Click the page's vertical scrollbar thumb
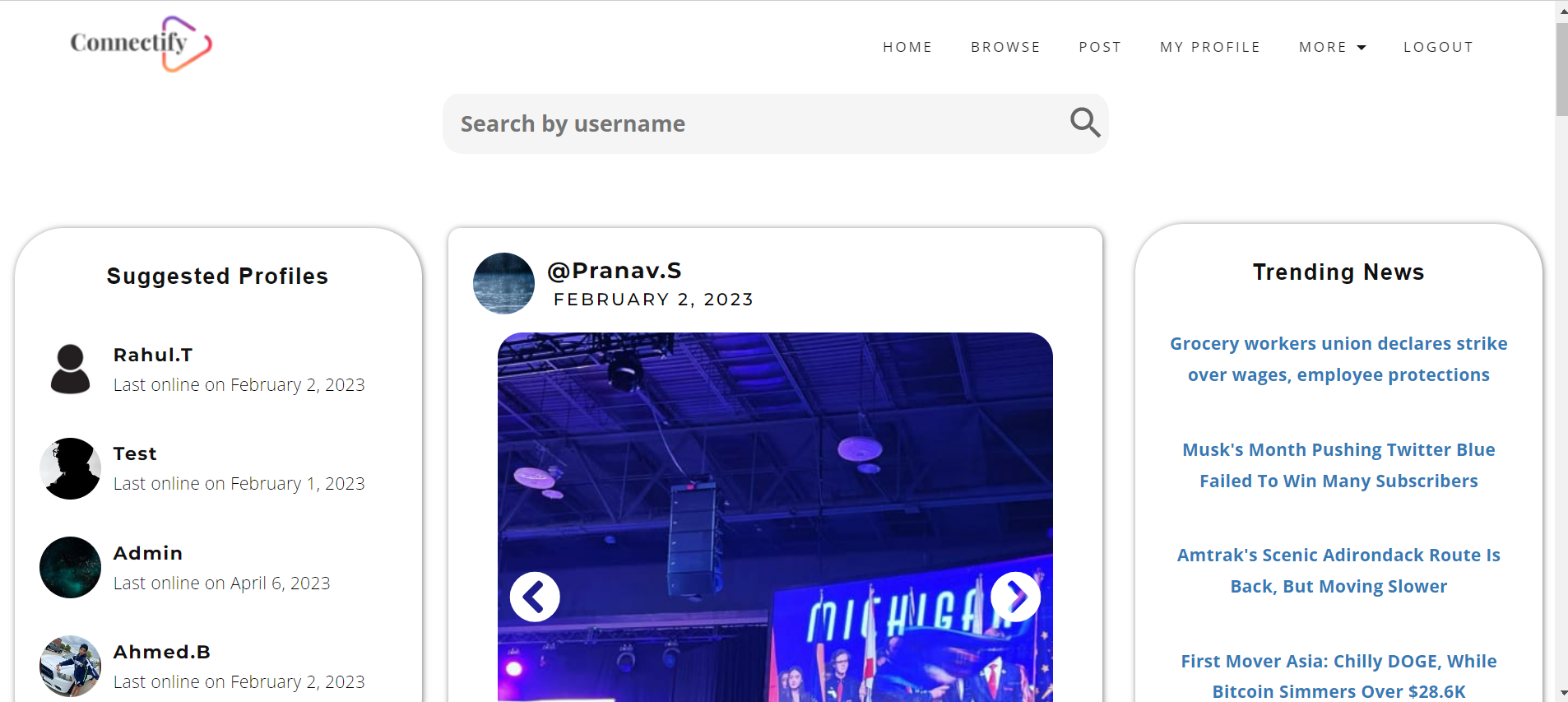 (x=1561, y=69)
